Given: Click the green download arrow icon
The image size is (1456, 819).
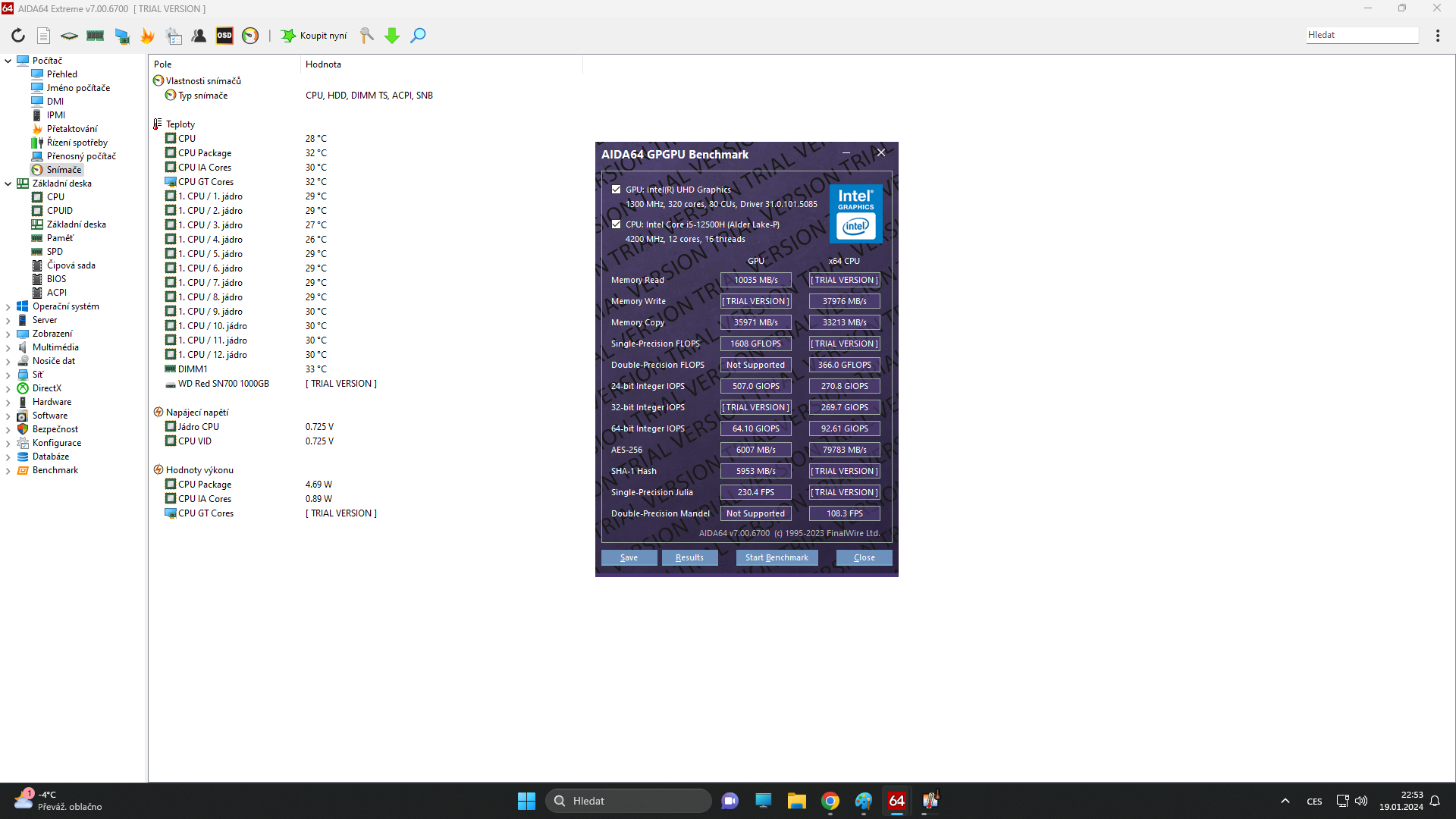Looking at the screenshot, I should pos(392,36).
